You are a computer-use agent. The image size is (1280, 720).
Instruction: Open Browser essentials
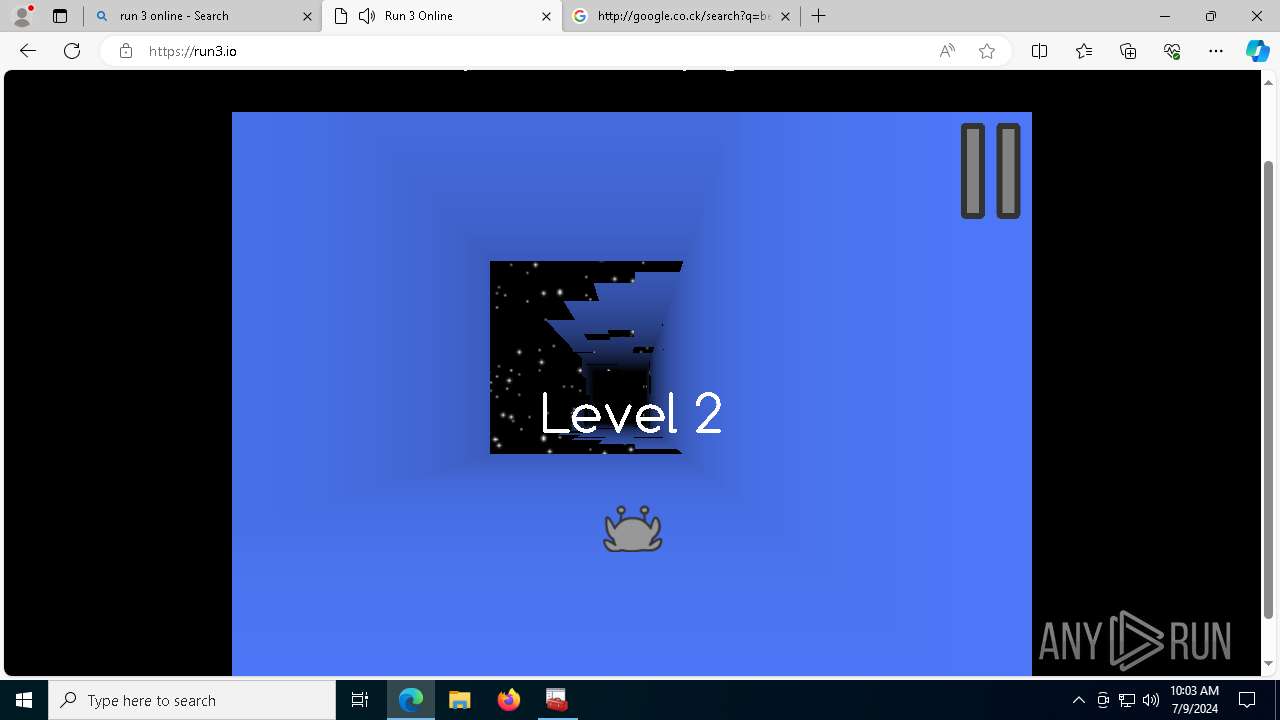coord(1172,51)
